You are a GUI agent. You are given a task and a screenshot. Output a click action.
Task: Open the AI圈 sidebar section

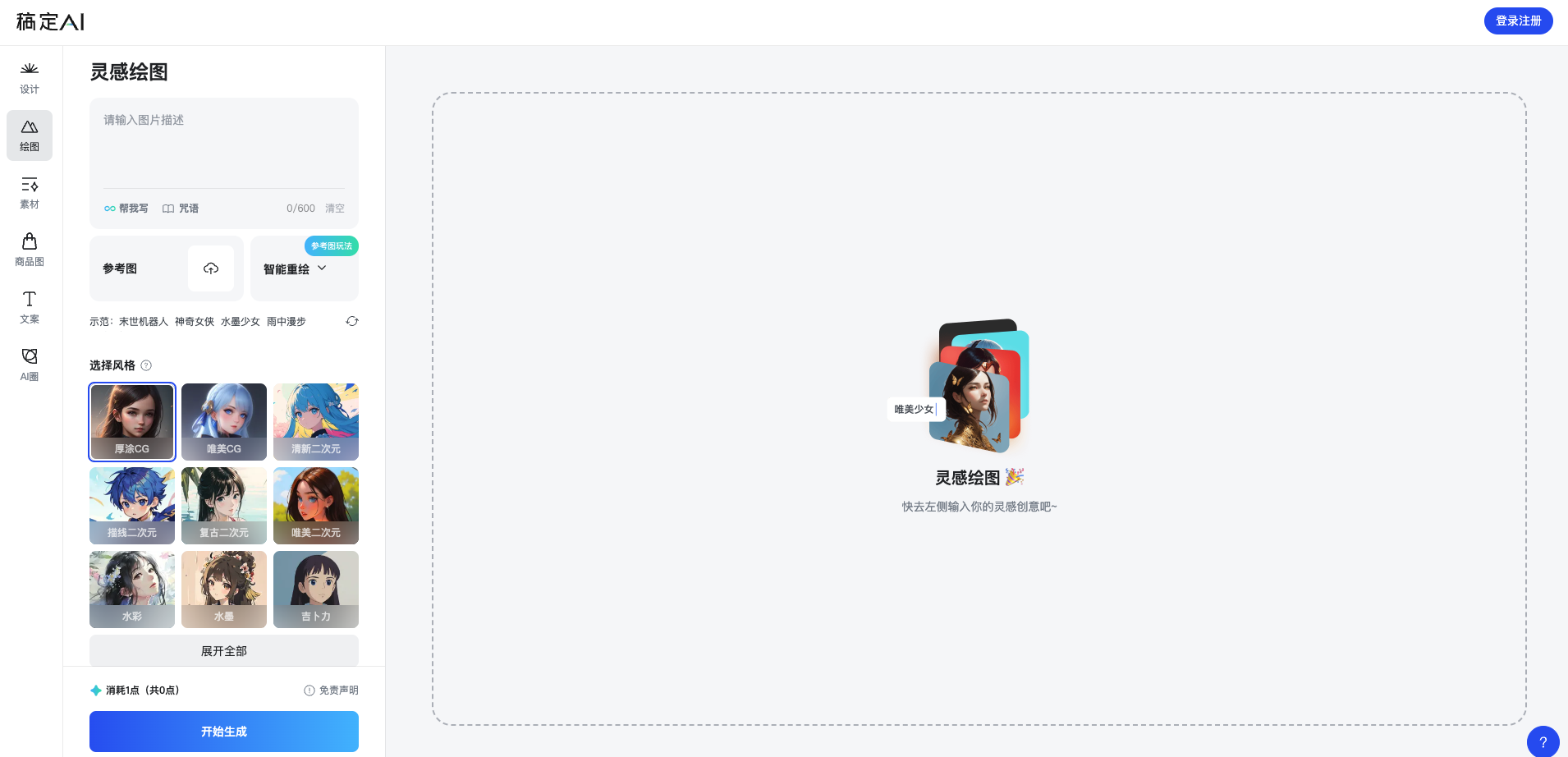click(x=30, y=365)
